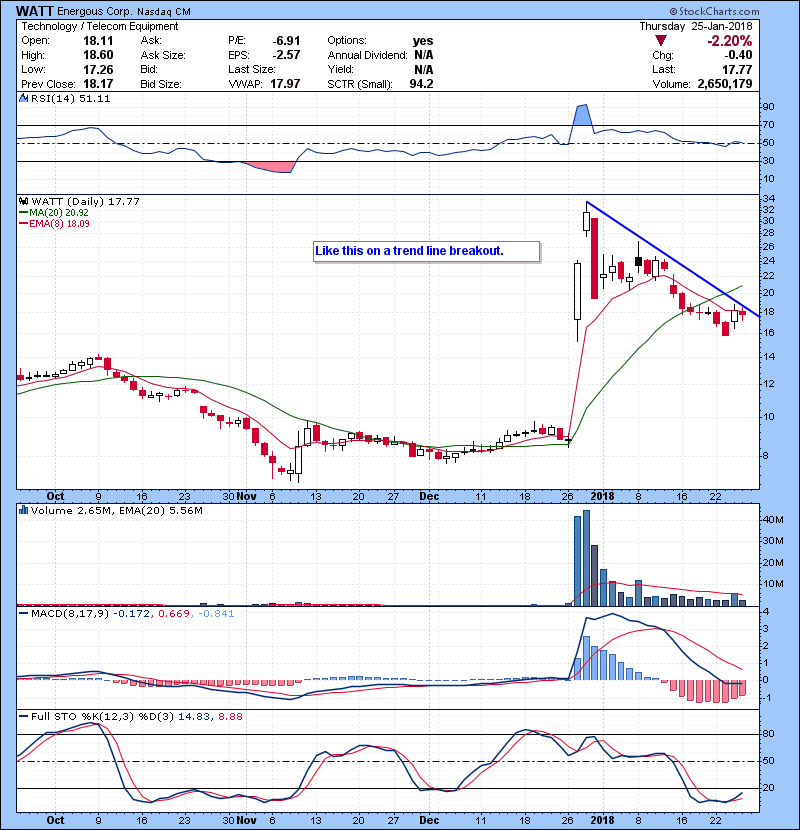Click the stochastic %K value 14.83
The width and height of the screenshot is (800, 830).
point(194,717)
